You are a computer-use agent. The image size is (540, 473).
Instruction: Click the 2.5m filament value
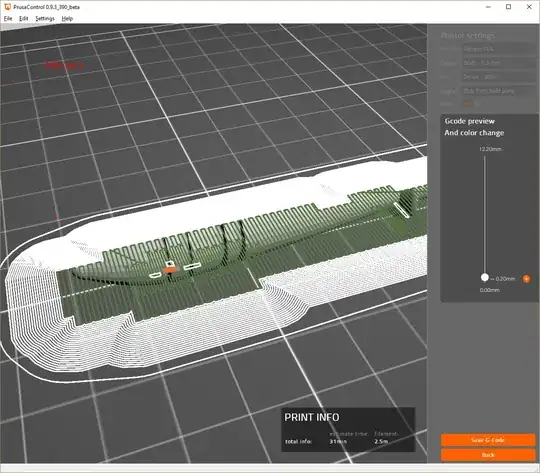click(x=381, y=441)
